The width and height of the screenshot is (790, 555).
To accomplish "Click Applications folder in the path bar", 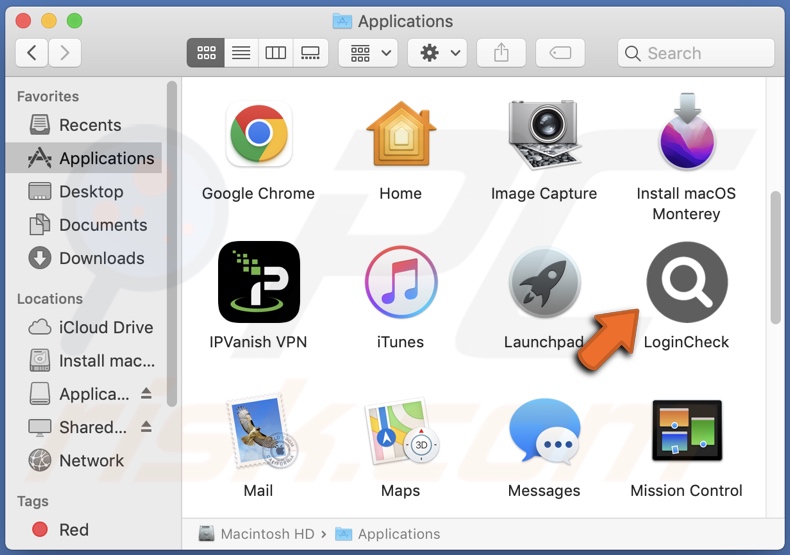I will point(387,534).
